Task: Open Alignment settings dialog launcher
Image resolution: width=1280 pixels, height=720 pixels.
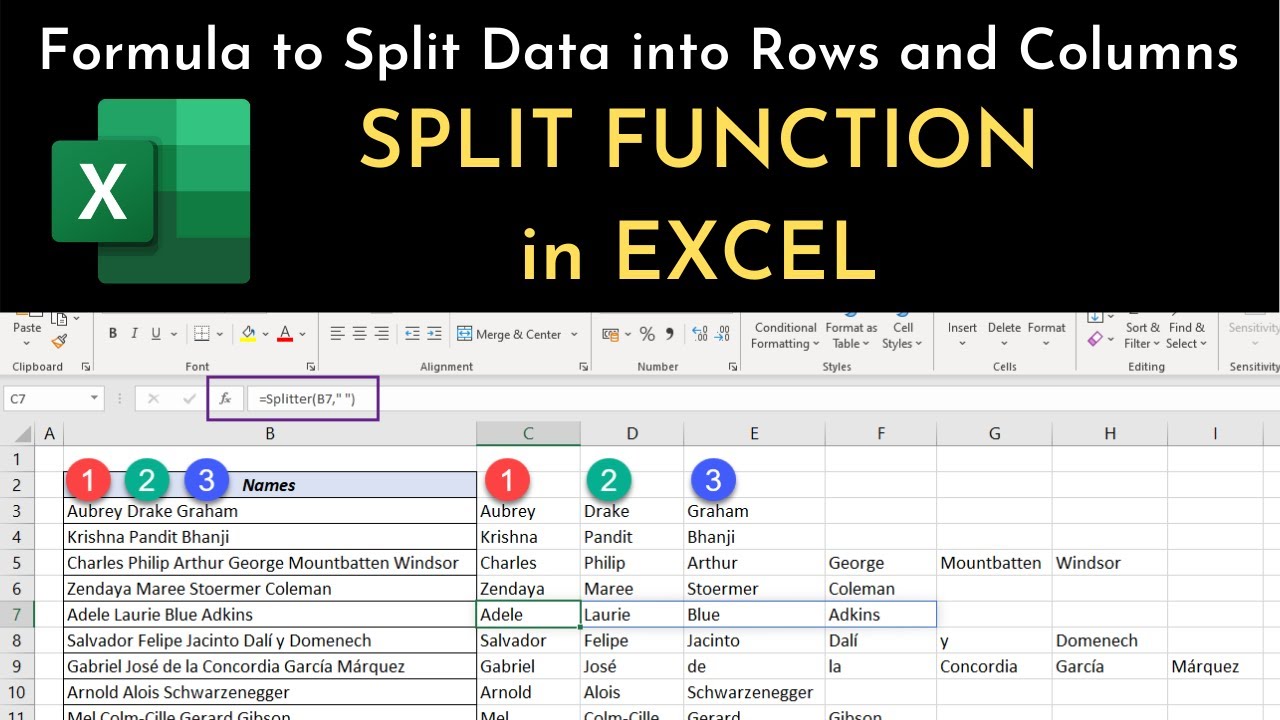Action: coord(583,367)
